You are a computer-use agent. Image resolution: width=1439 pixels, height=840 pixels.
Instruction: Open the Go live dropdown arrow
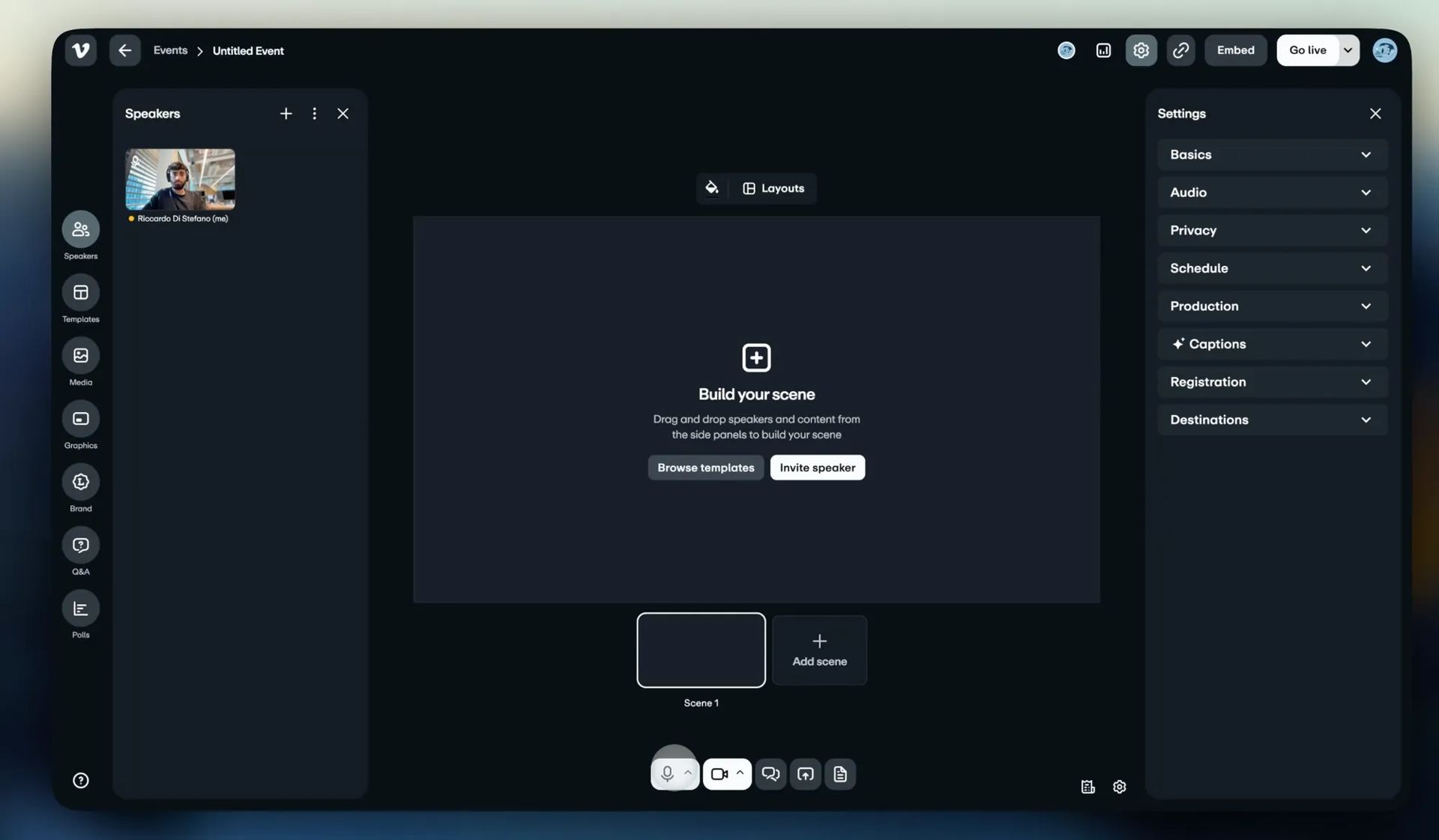tap(1348, 50)
